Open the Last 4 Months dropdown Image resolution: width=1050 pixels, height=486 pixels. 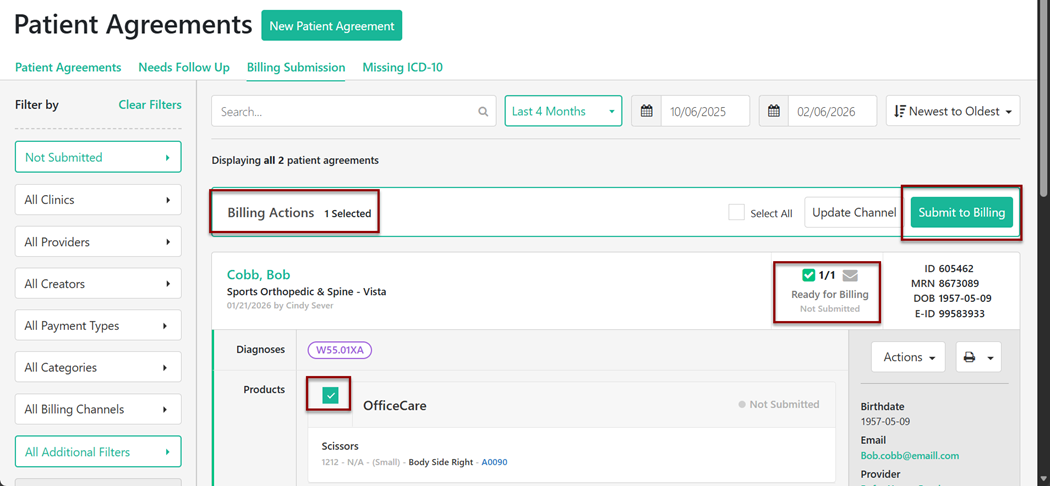[563, 112]
